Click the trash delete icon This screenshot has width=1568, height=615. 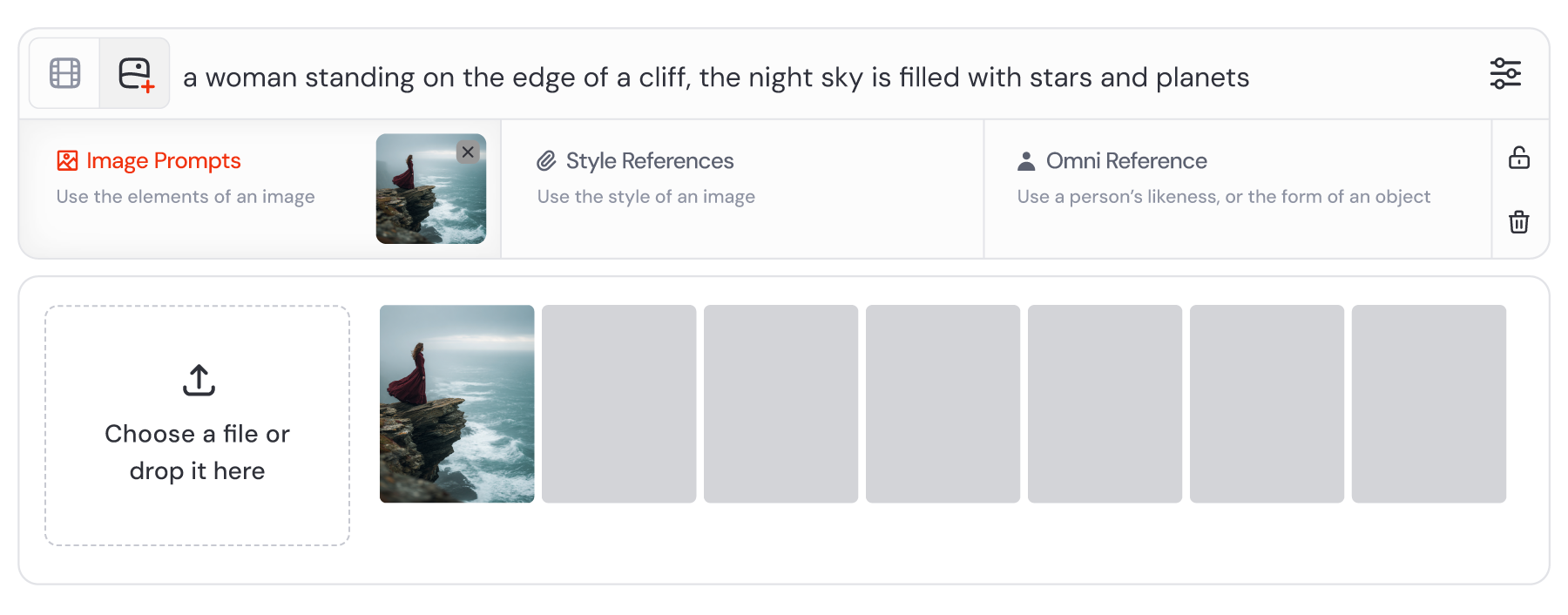point(1518,222)
